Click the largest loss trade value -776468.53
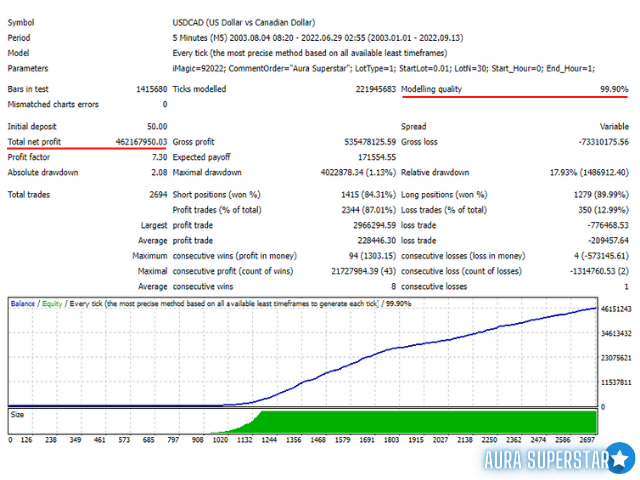Image resolution: width=640 pixels, height=480 pixels. [608, 225]
